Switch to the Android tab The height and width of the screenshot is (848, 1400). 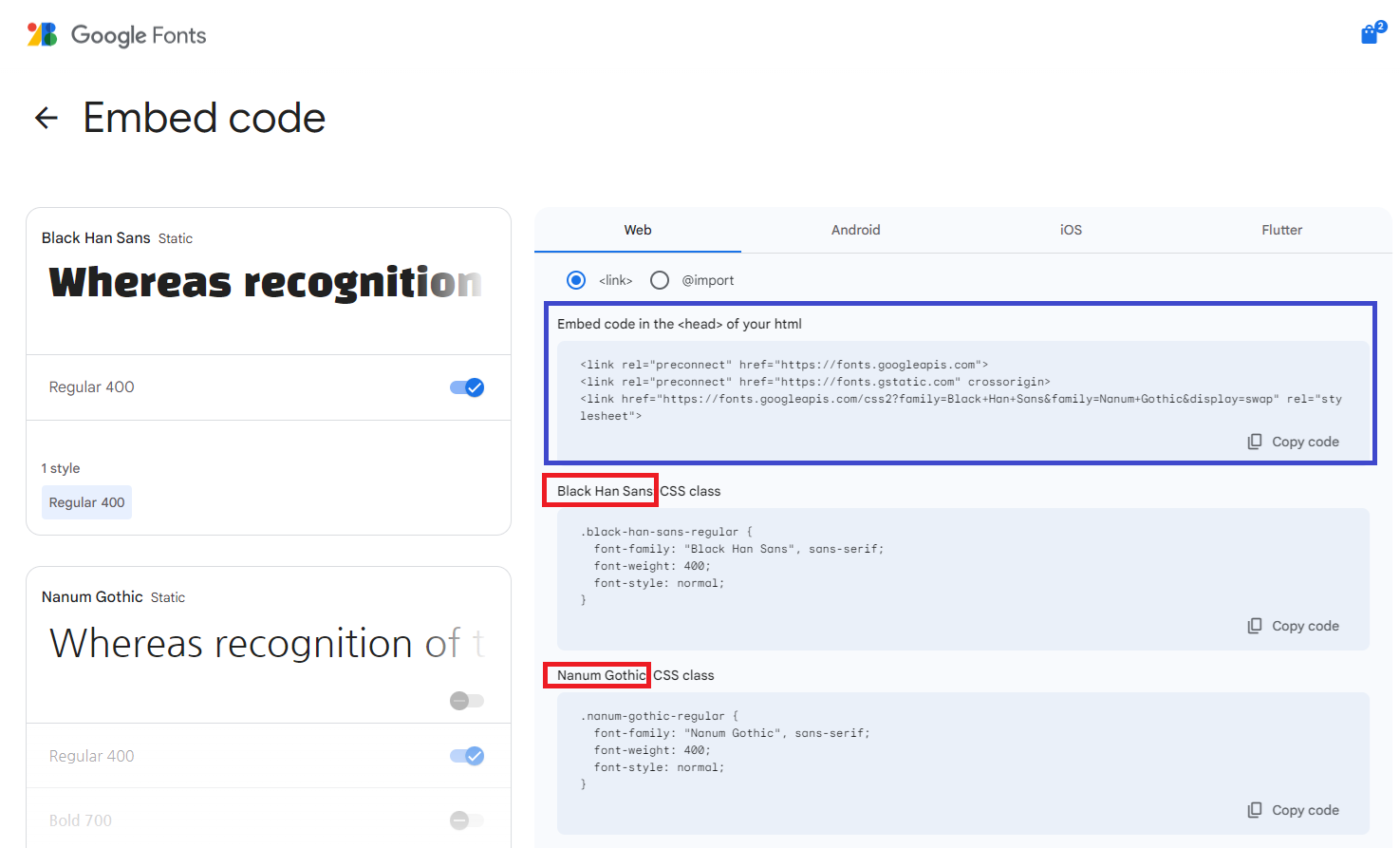click(856, 230)
